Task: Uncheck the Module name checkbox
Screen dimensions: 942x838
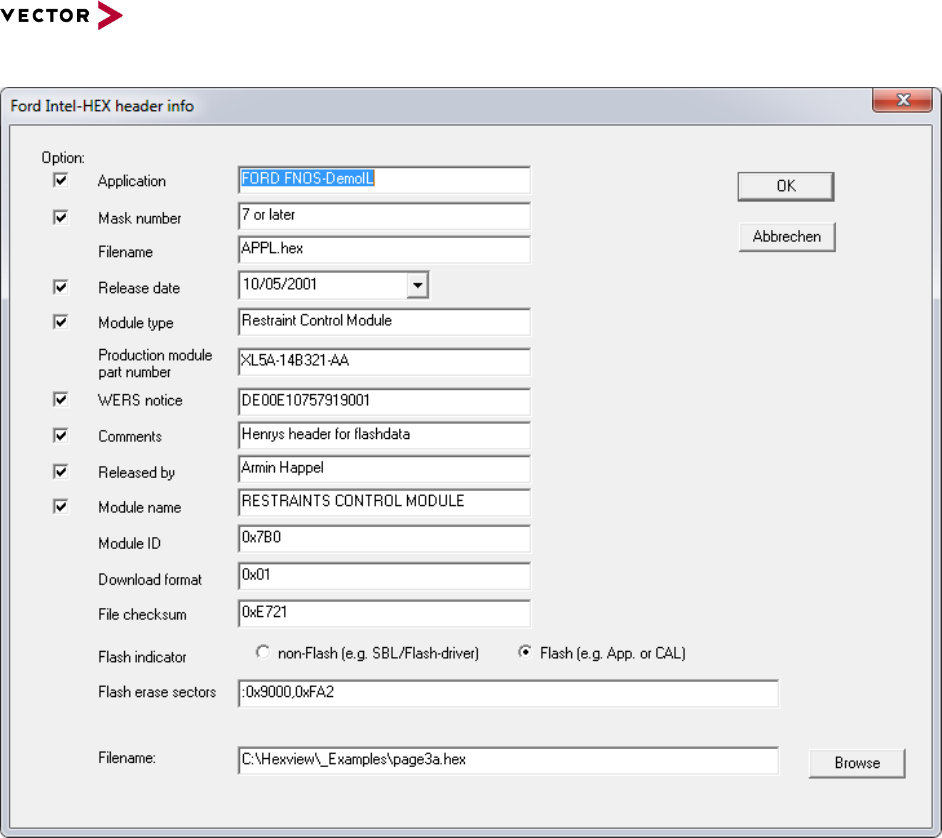Action: point(61,506)
